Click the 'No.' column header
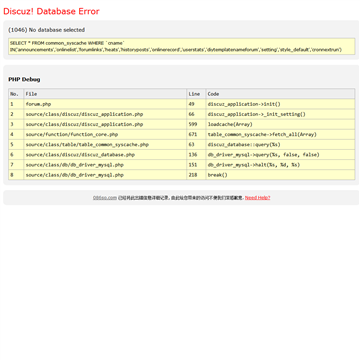Viewport: 360px width, 360px height. [16, 94]
